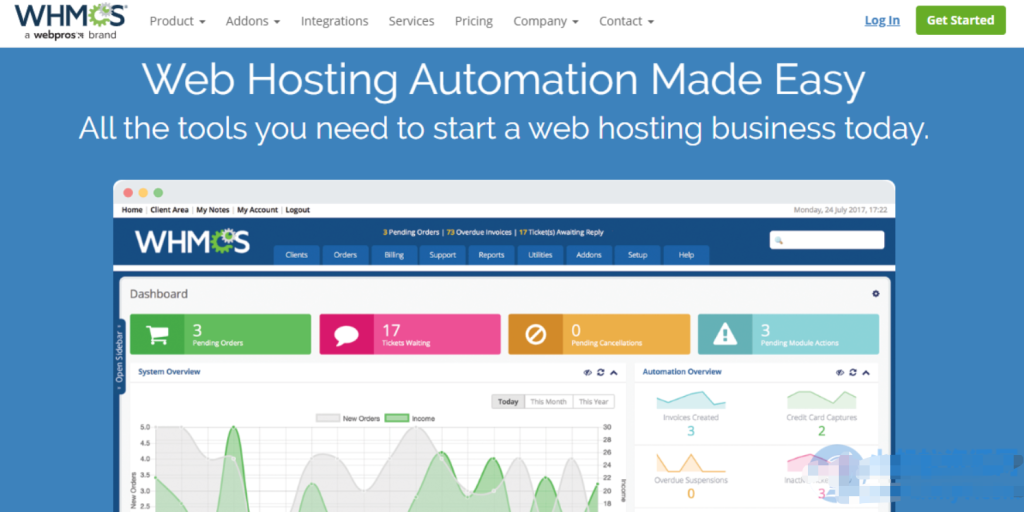Refresh the System Overview widget
Viewport: 1024px width, 512px height.
click(x=600, y=372)
